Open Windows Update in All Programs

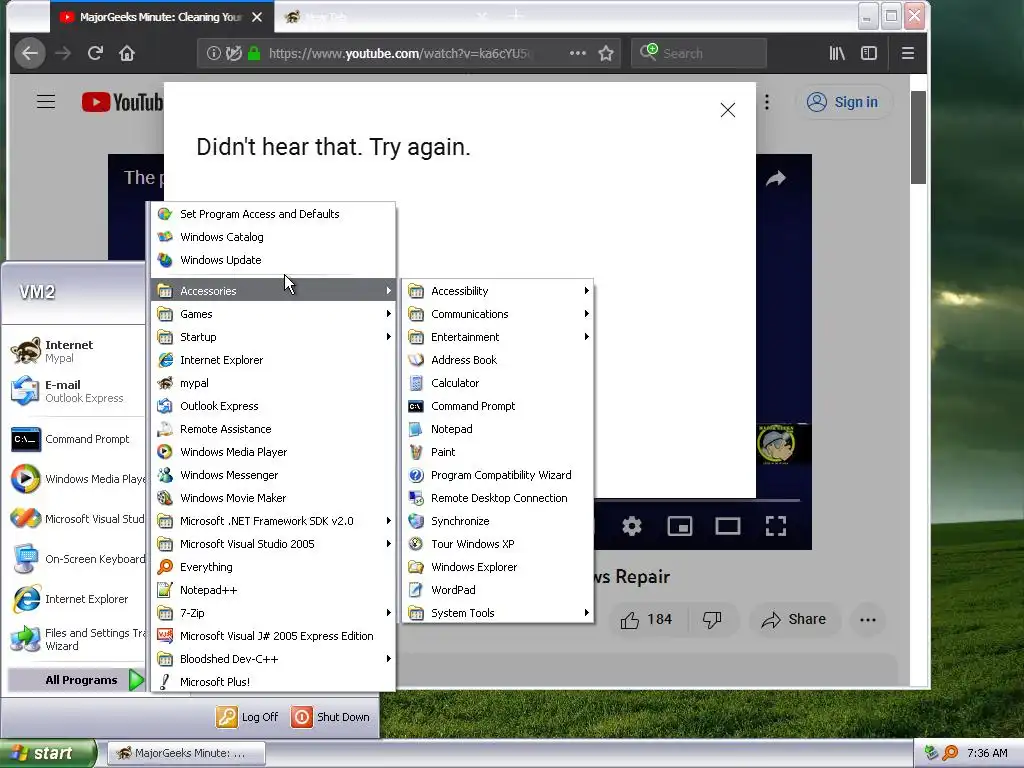(273, 260)
